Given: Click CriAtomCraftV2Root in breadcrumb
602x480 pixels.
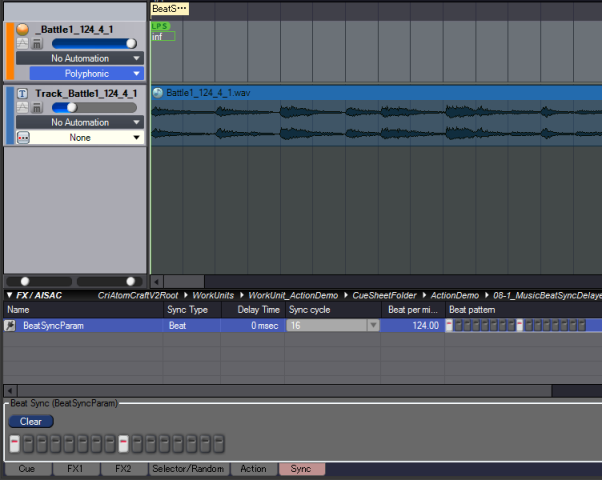Looking at the screenshot, I should coord(138,295).
